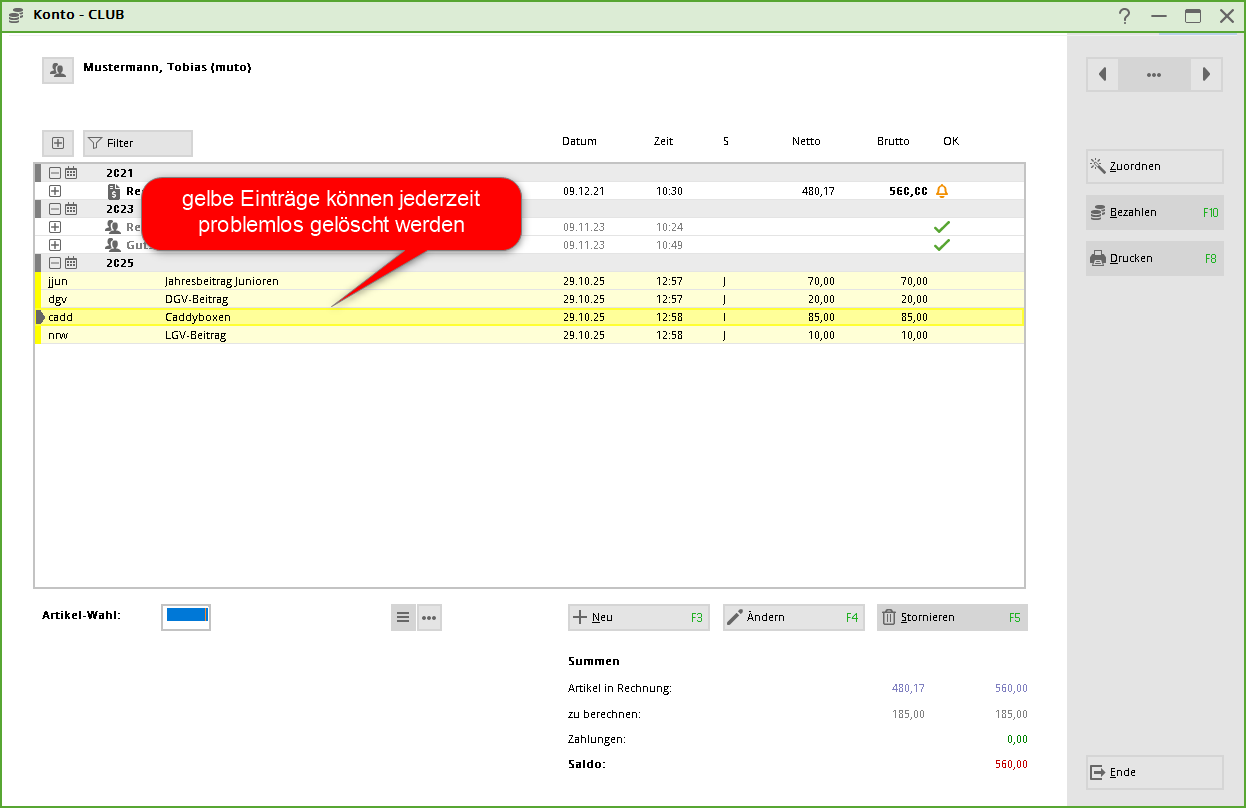Click the person icon beside Mustermann, Tobias
This screenshot has width=1246, height=808.
coord(58,70)
